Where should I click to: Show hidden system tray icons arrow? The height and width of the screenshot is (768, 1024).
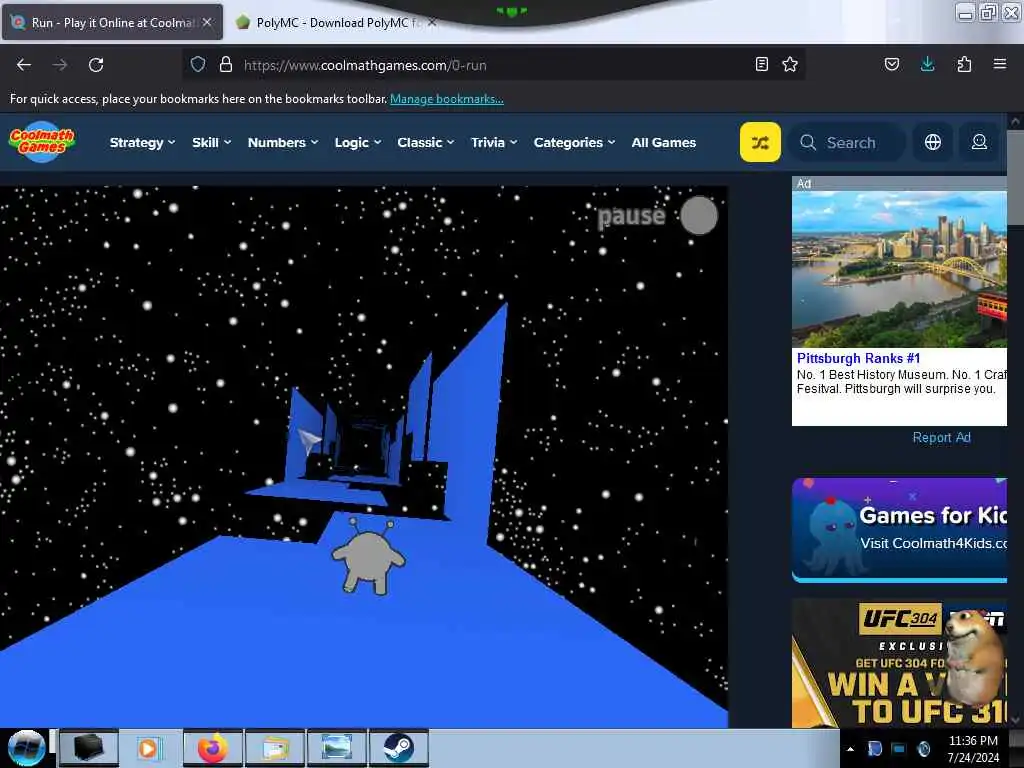[850, 749]
